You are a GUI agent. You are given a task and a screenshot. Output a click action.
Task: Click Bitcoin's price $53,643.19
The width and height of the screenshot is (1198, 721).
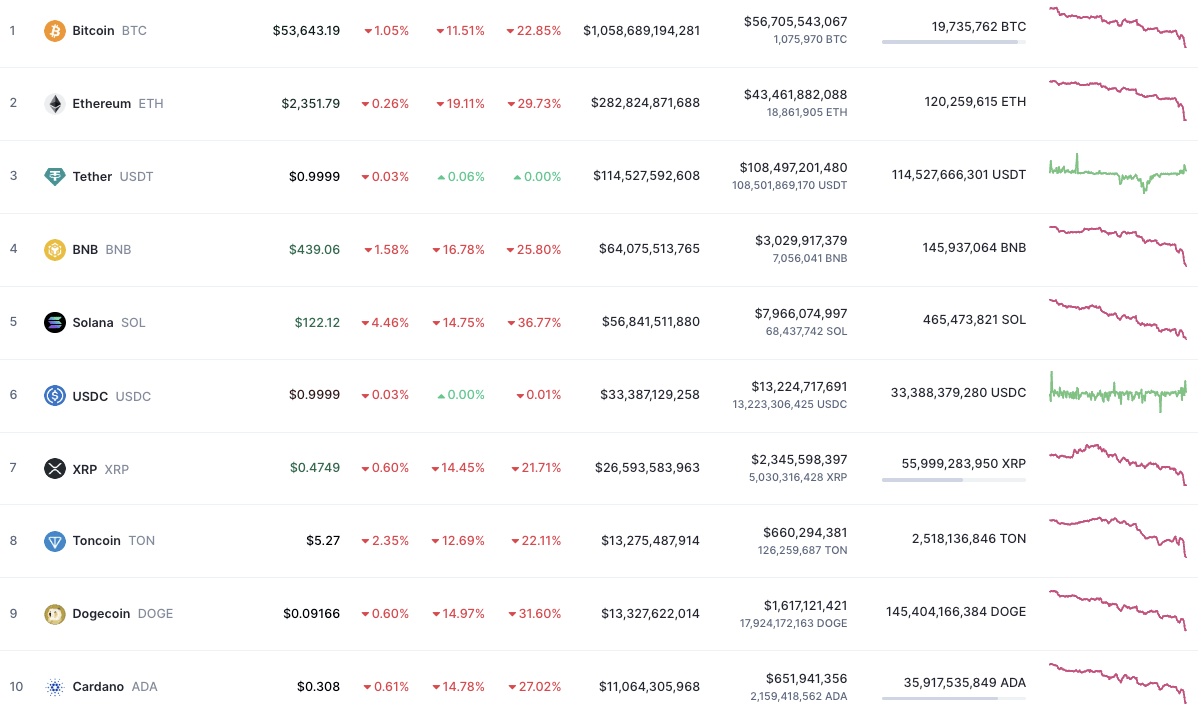306,31
